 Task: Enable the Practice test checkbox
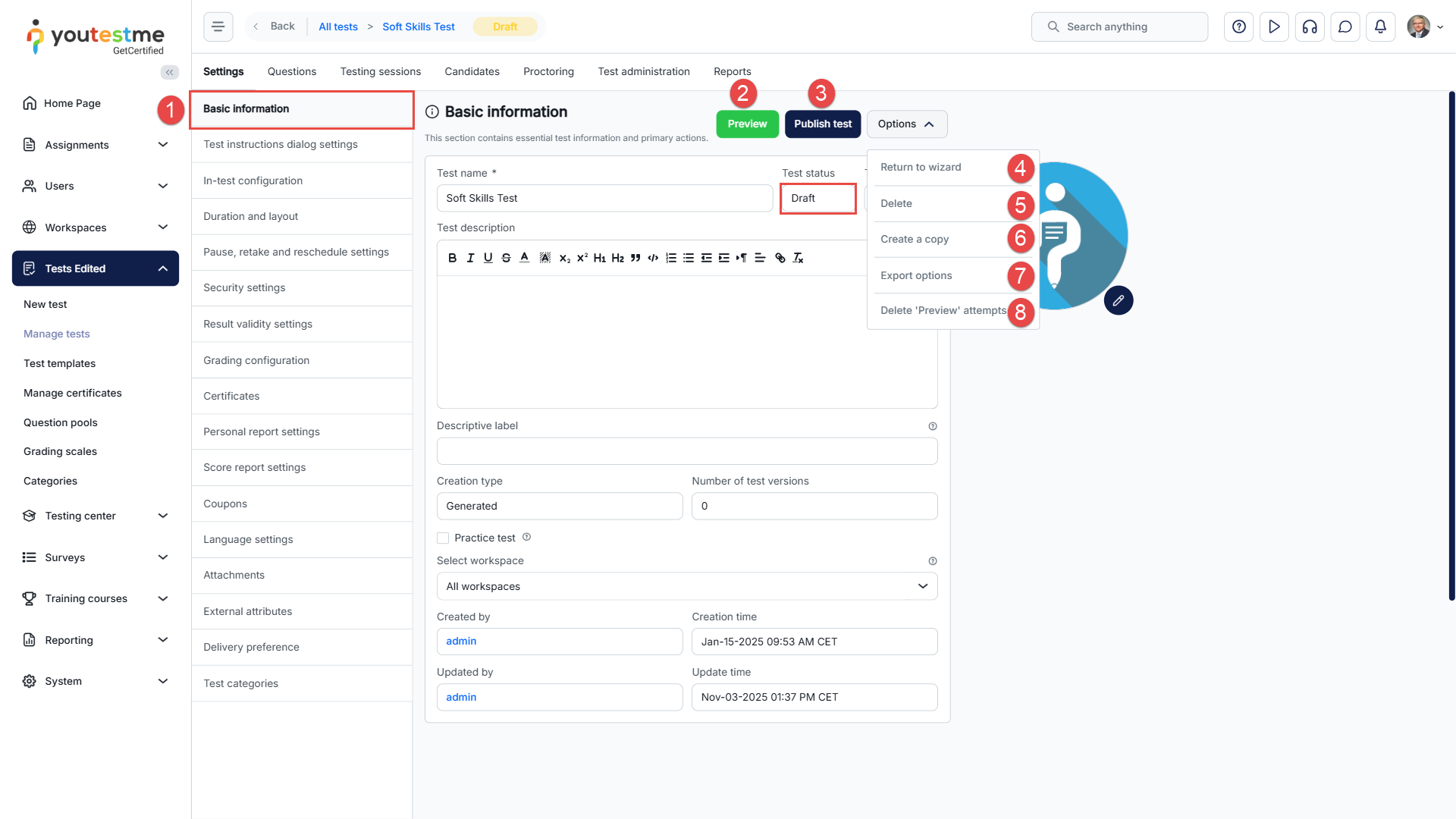point(443,538)
